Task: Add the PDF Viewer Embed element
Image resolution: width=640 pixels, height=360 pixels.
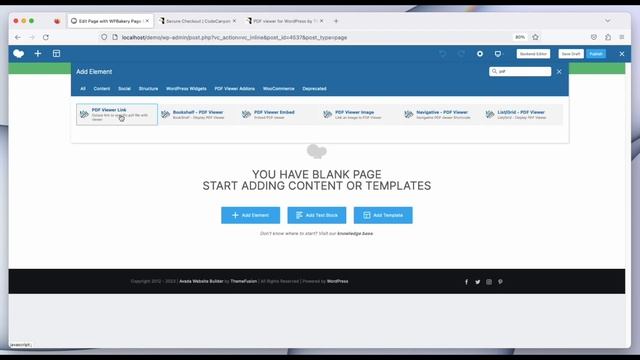Action: click(279, 114)
